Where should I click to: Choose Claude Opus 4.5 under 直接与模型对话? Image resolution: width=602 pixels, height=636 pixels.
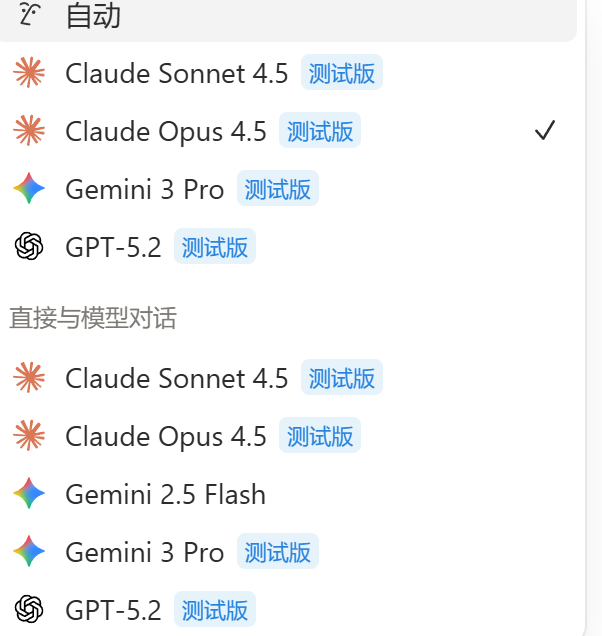click(287, 436)
